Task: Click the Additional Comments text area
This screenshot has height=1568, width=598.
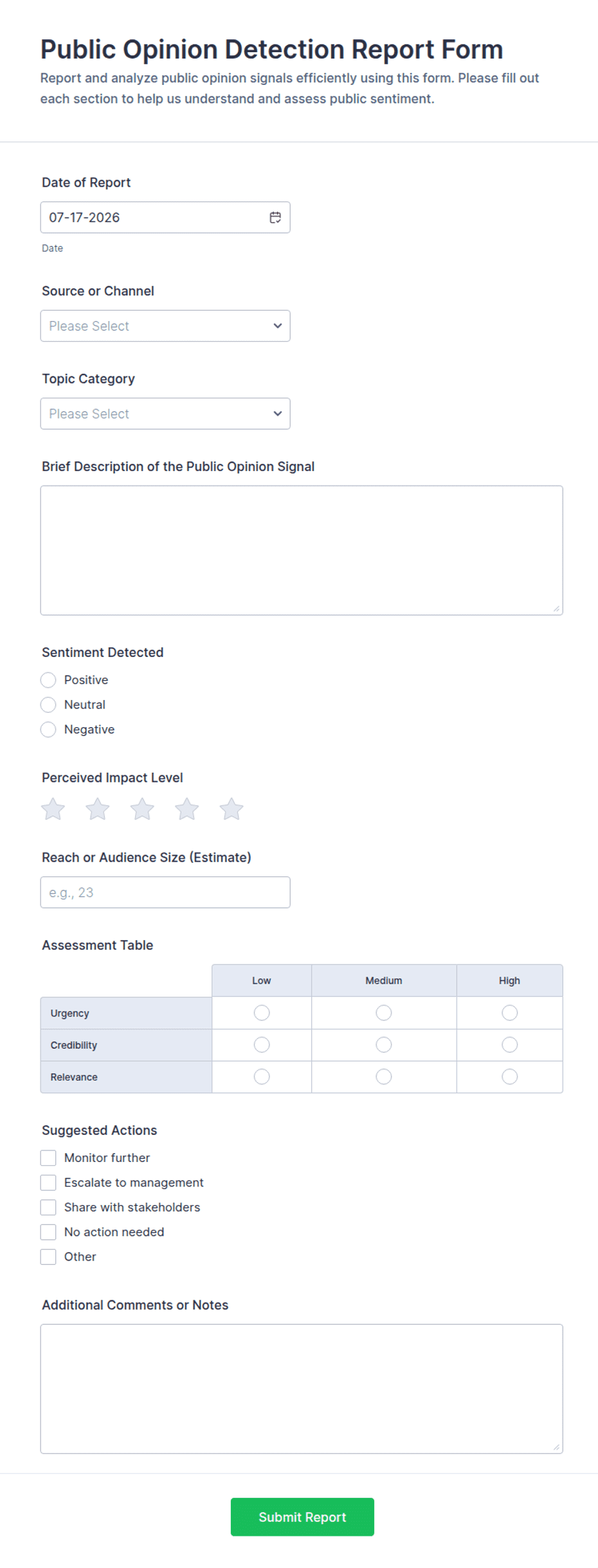Action: click(302, 1389)
